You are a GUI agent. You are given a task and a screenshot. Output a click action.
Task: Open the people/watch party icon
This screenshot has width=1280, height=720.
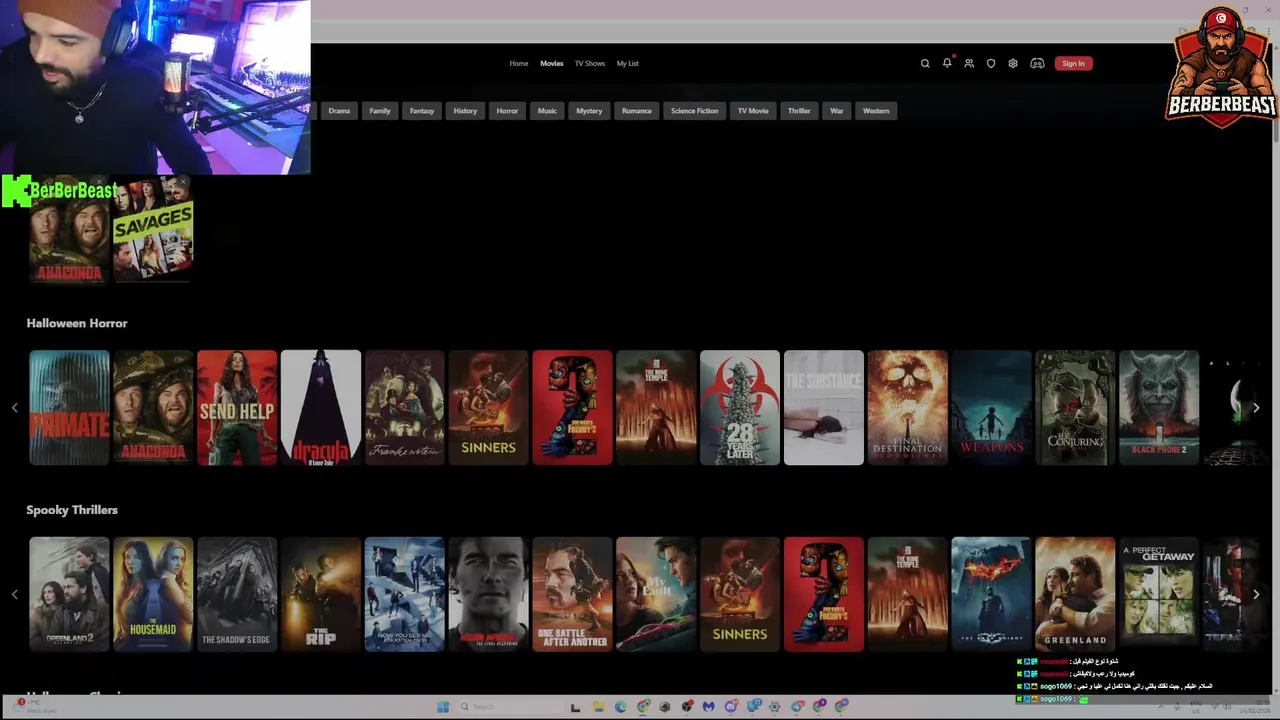coord(969,63)
